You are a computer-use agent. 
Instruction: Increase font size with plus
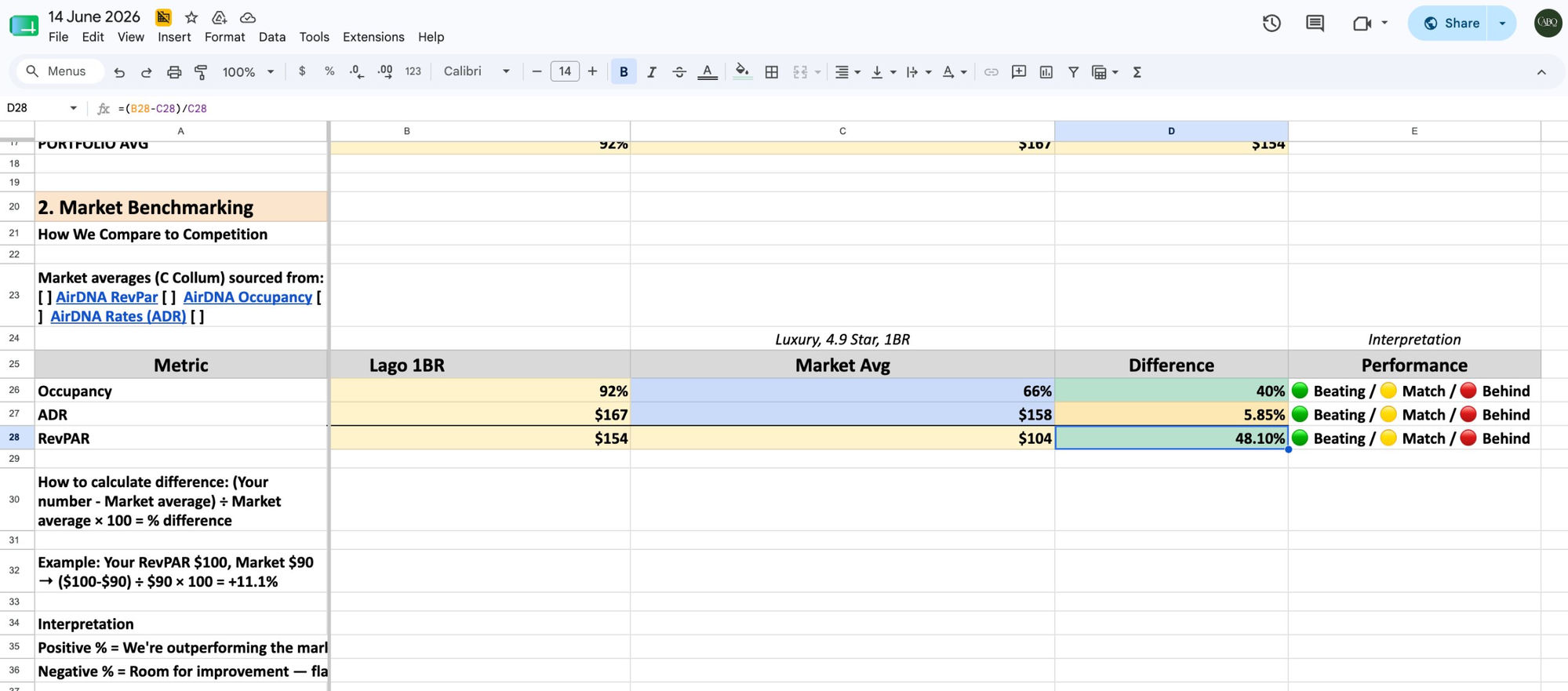tap(592, 71)
